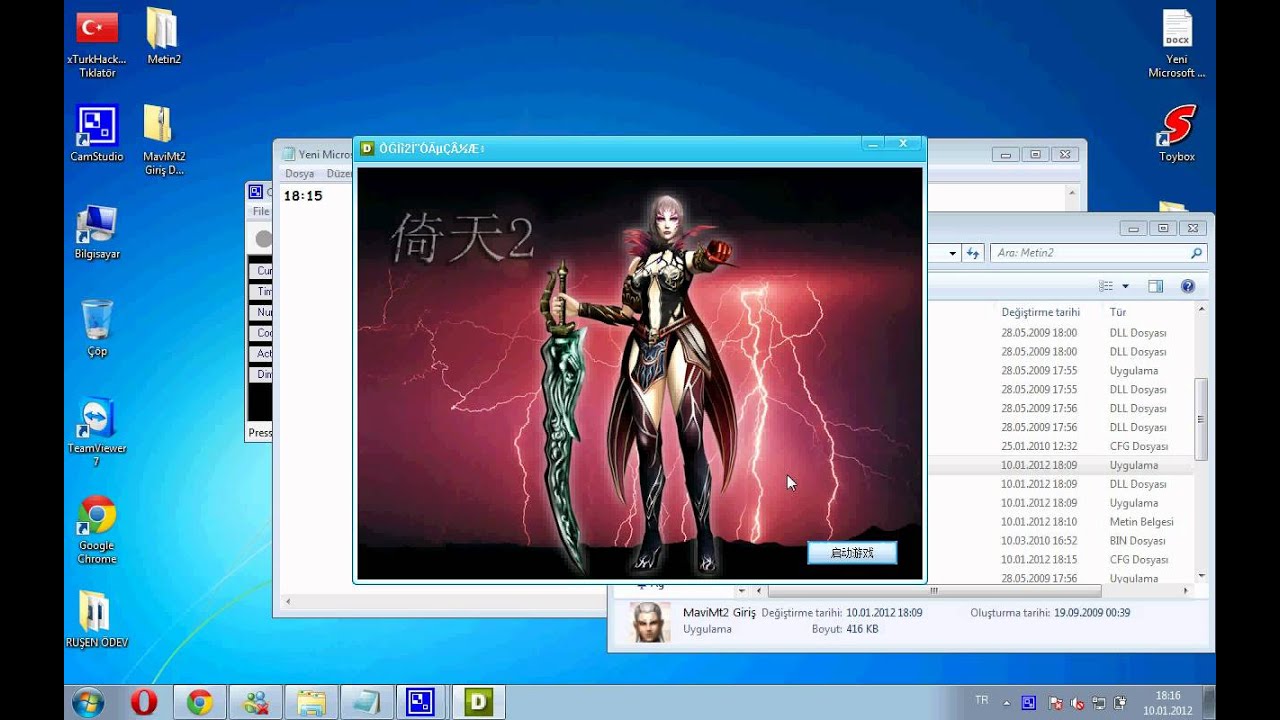
Task: Switch to Notepad taskbar button
Action: [367, 702]
